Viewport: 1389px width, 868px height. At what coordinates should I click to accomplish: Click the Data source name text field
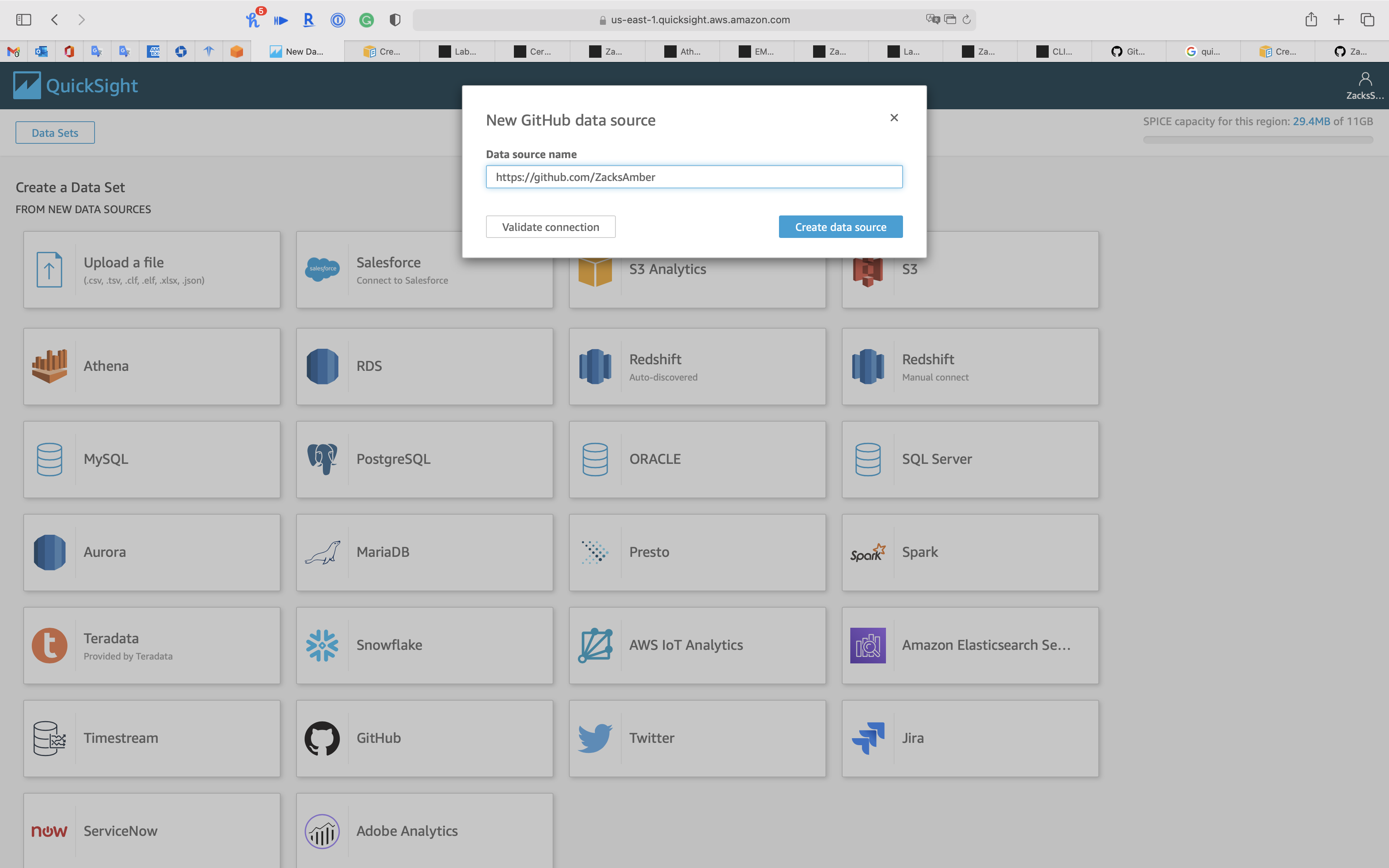694,177
